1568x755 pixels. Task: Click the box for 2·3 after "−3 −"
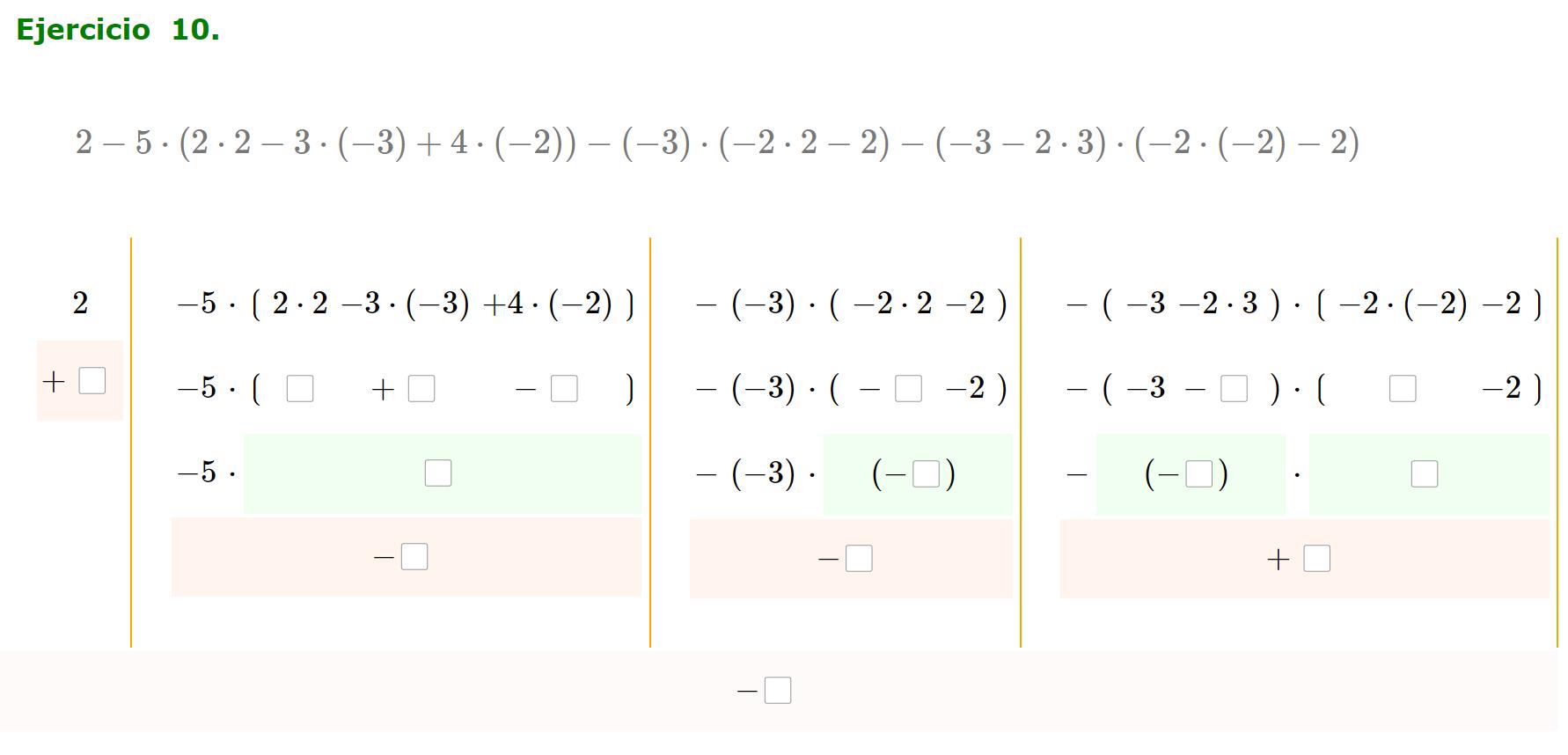(x=1234, y=388)
